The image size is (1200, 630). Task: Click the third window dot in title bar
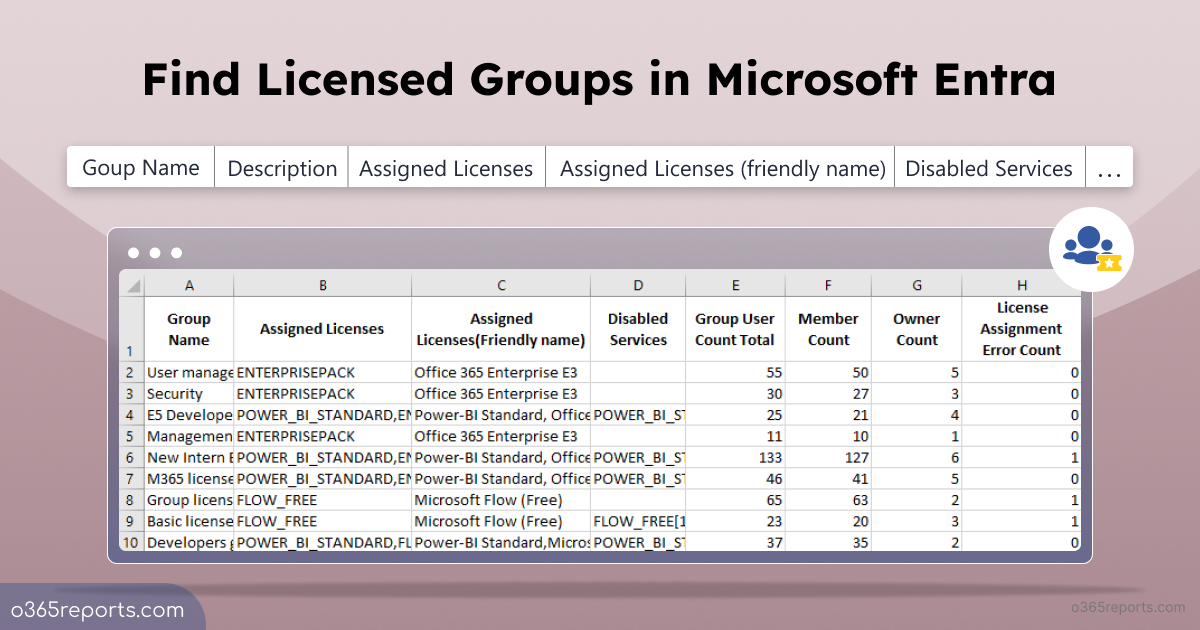click(176, 253)
